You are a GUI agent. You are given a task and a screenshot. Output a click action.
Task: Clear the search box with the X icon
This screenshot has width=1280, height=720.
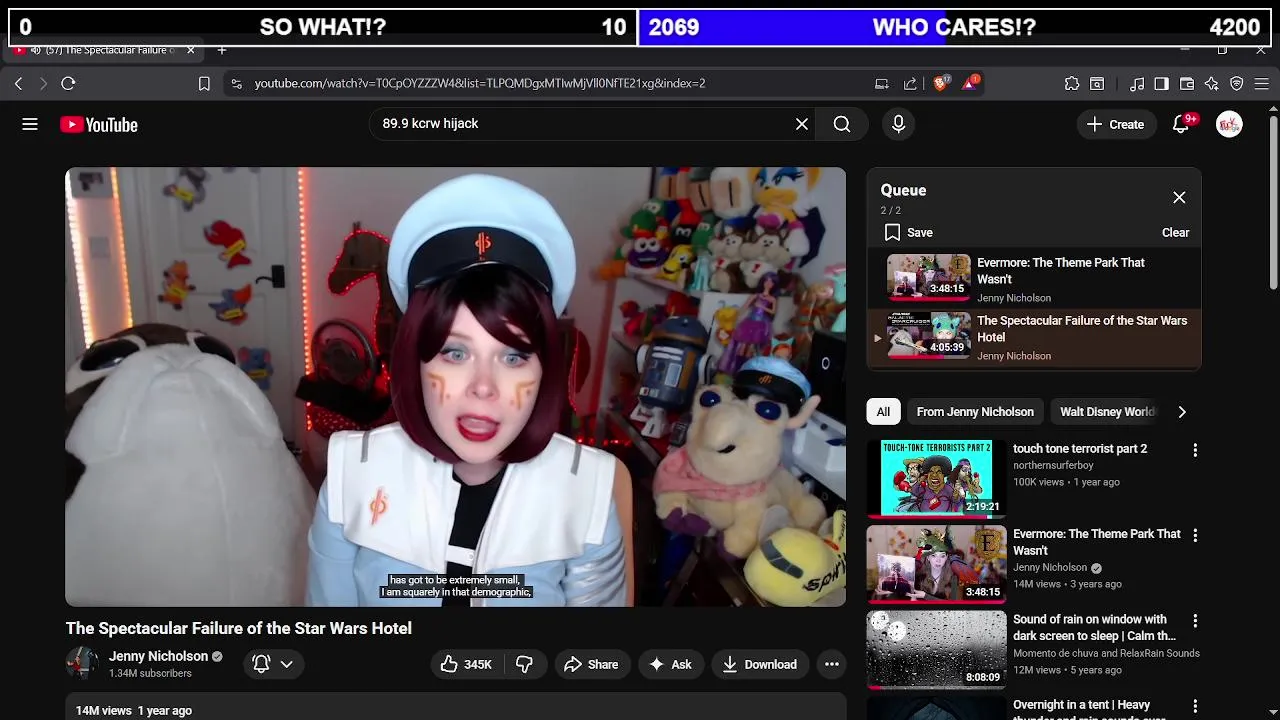pos(801,124)
